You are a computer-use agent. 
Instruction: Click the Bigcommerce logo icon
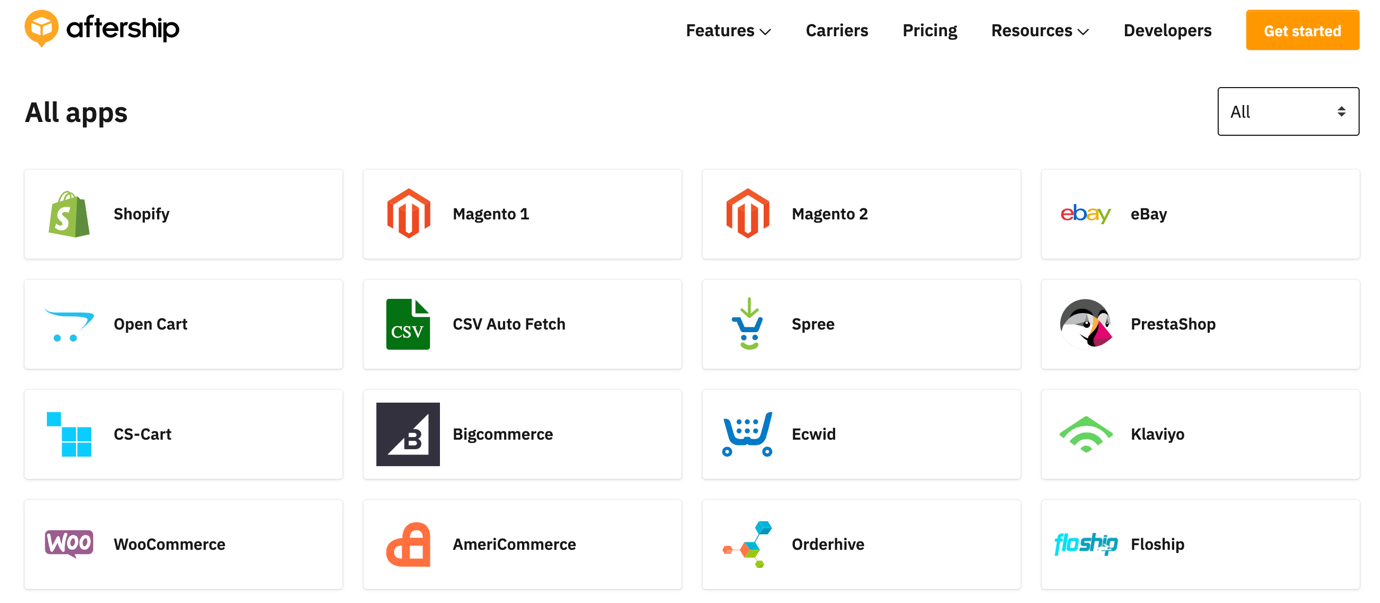click(x=408, y=434)
